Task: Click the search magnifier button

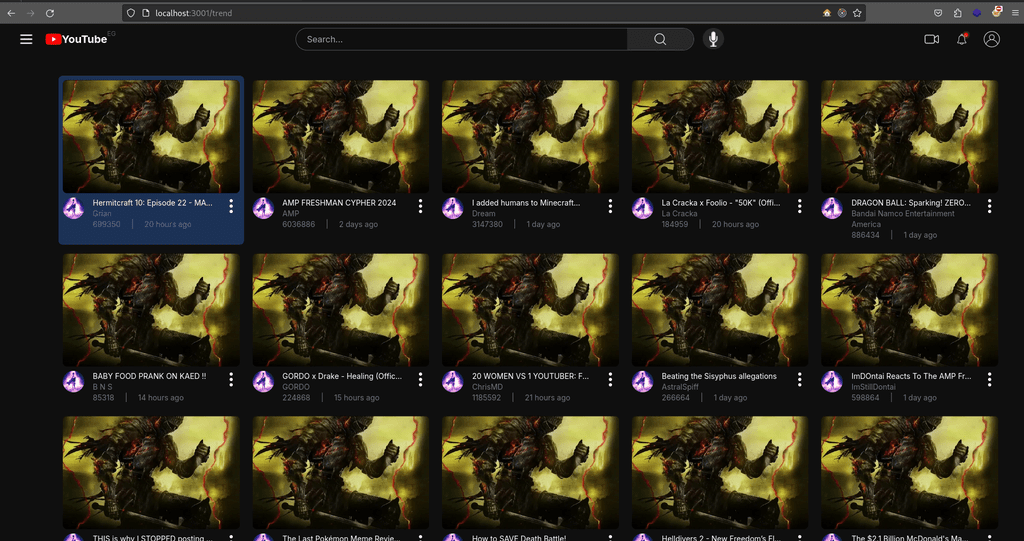Action: point(660,39)
